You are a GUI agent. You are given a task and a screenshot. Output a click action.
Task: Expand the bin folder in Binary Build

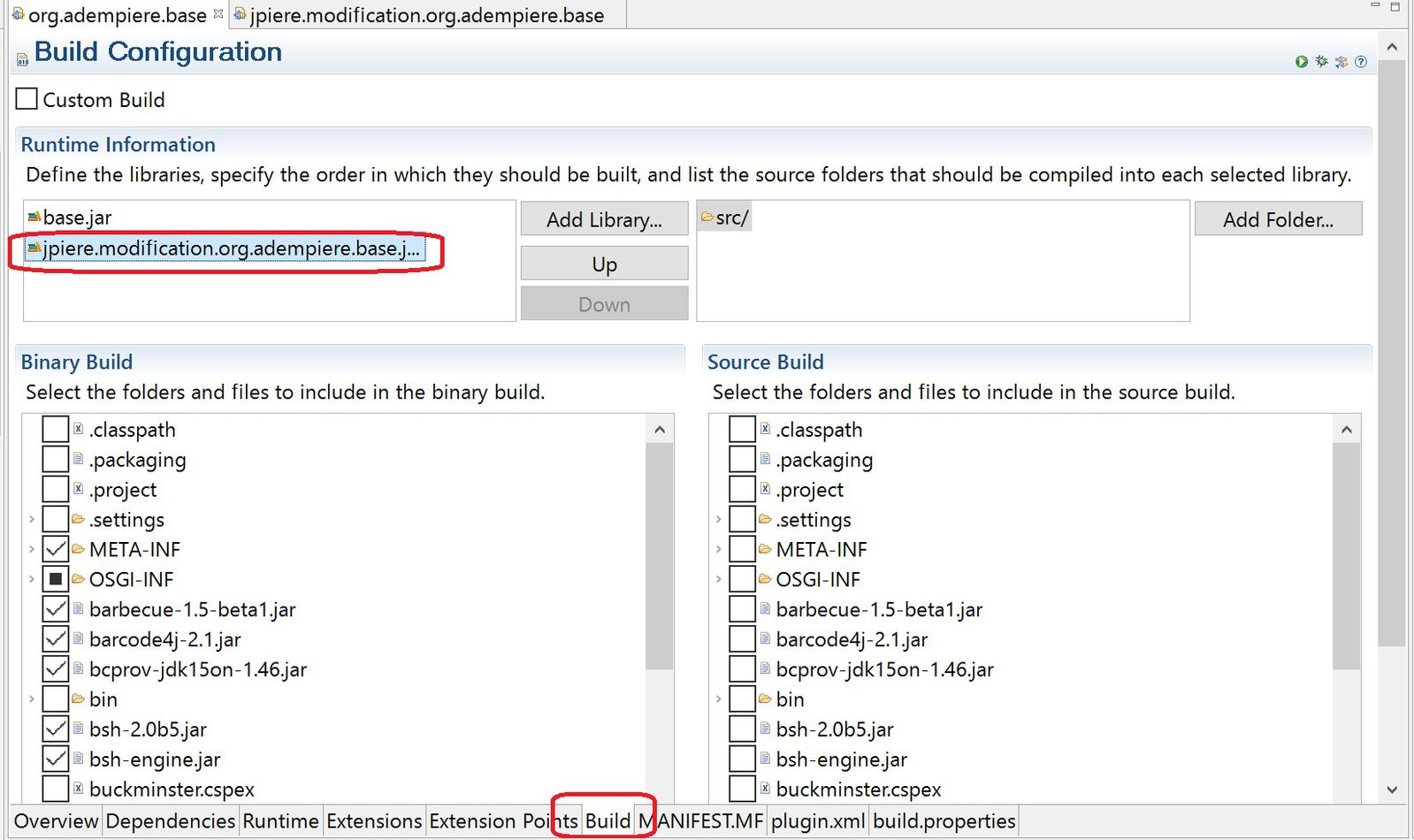32,699
